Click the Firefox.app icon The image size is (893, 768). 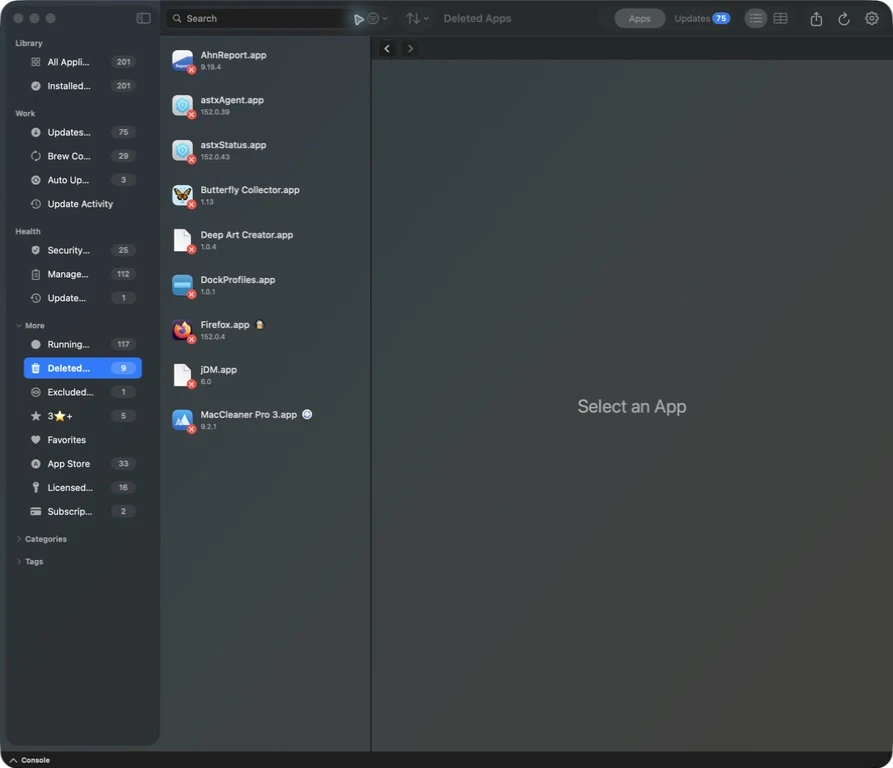point(182,330)
